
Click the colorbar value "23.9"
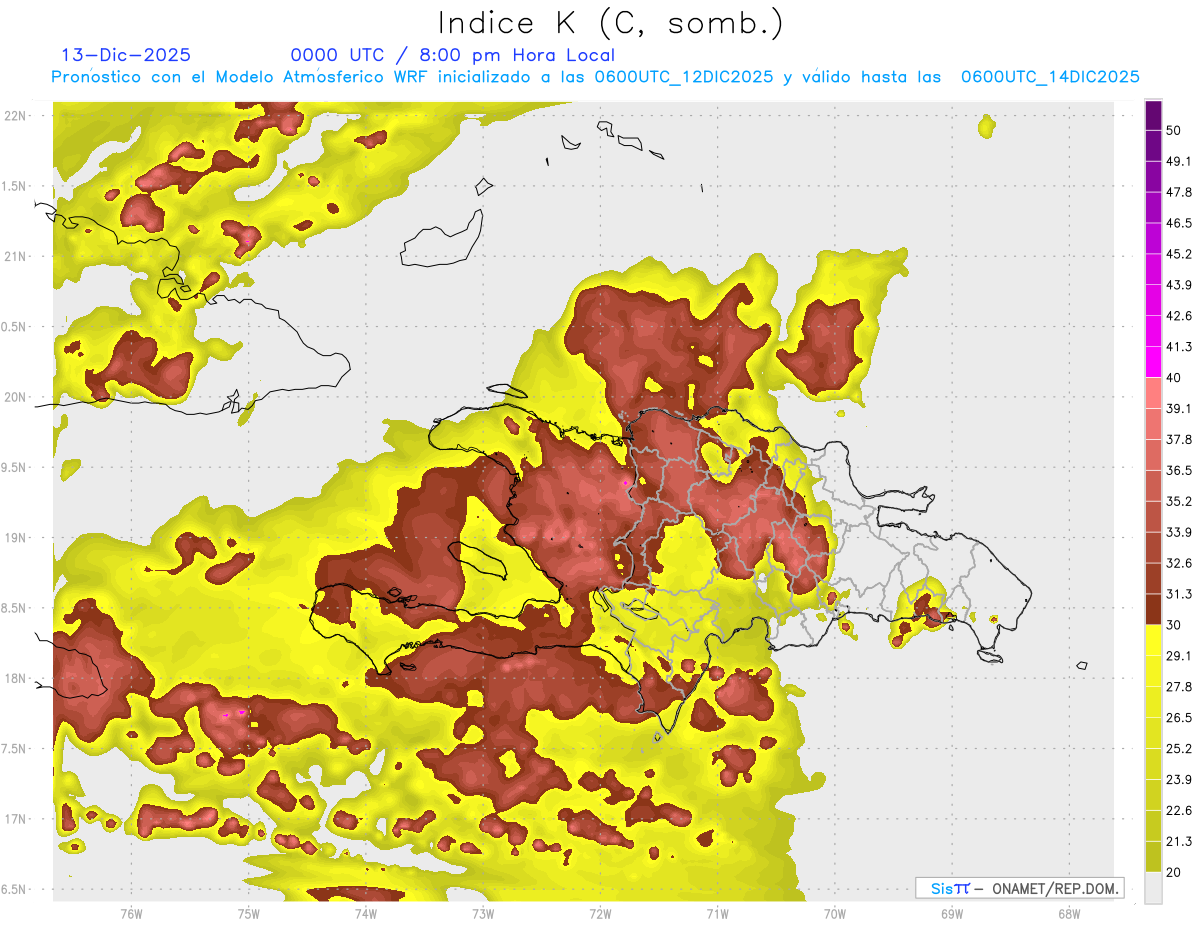click(1179, 779)
